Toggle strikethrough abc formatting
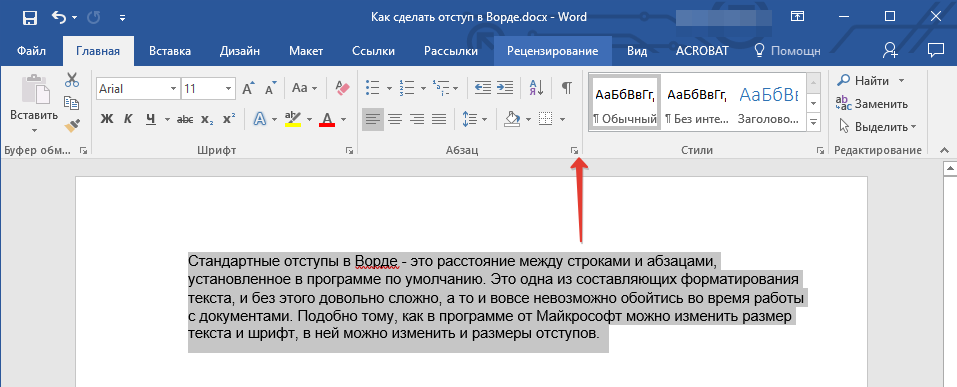The image size is (957, 387). coord(185,119)
